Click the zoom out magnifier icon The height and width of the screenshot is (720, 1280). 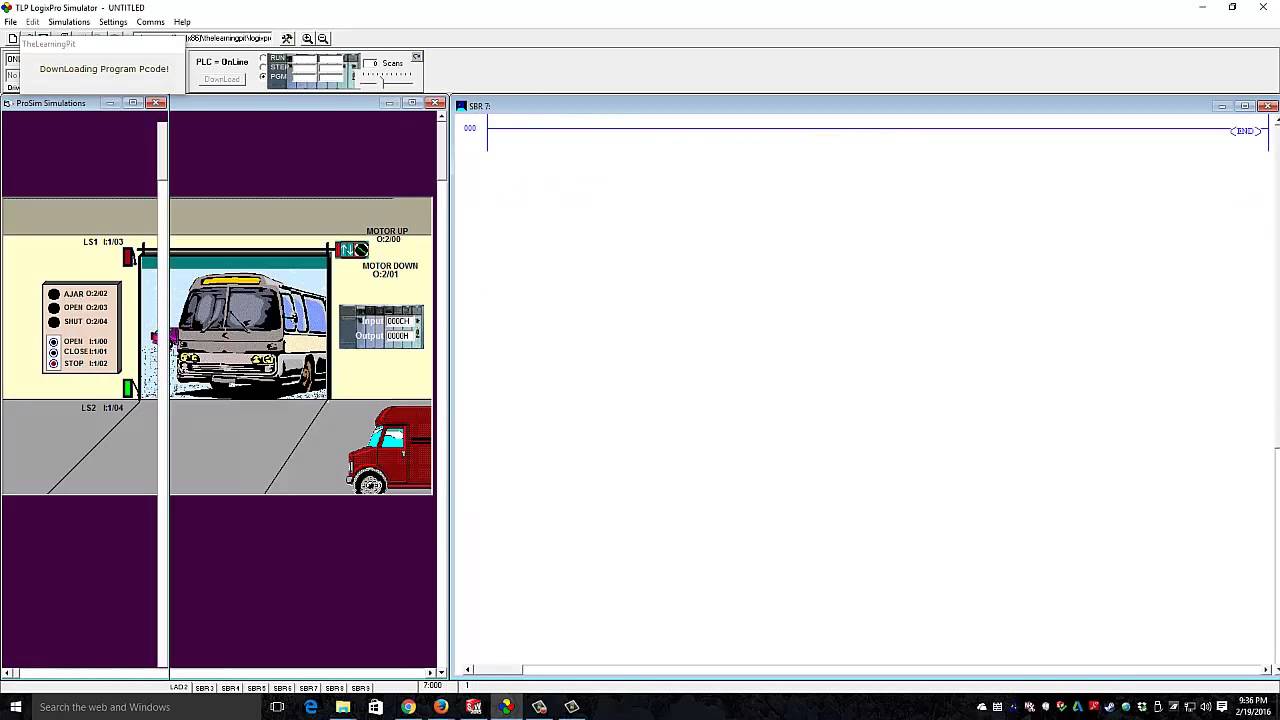(x=323, y=38)
